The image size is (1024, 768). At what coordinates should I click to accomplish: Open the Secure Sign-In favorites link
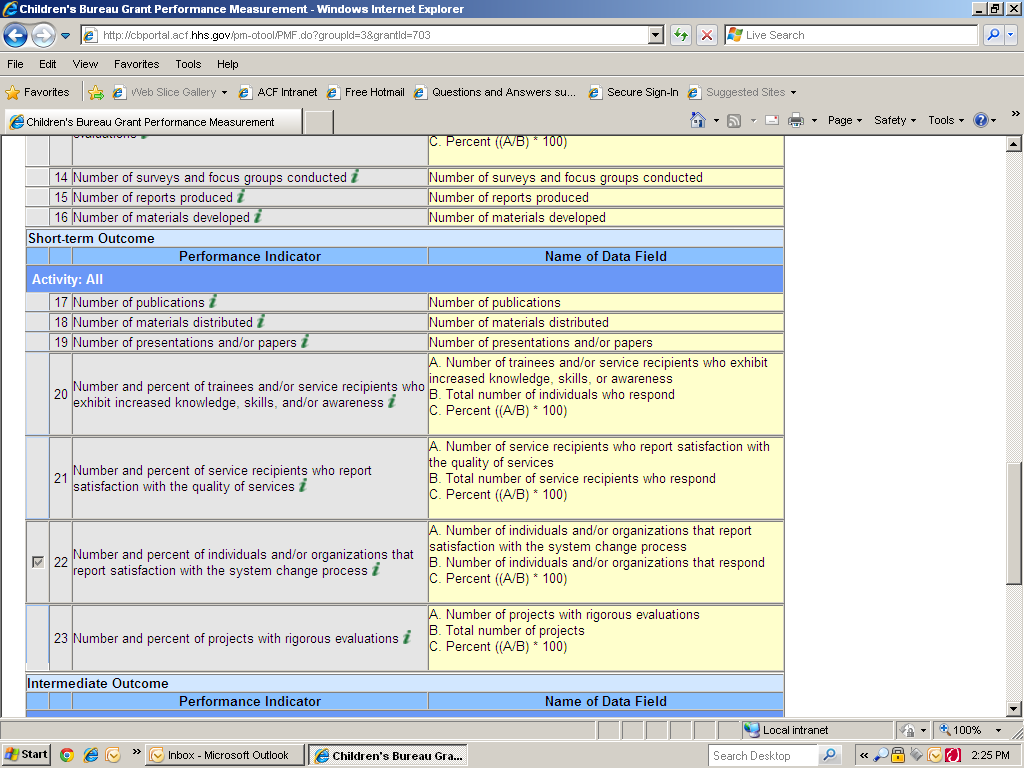pyautogui.click(x=633, y=93)
